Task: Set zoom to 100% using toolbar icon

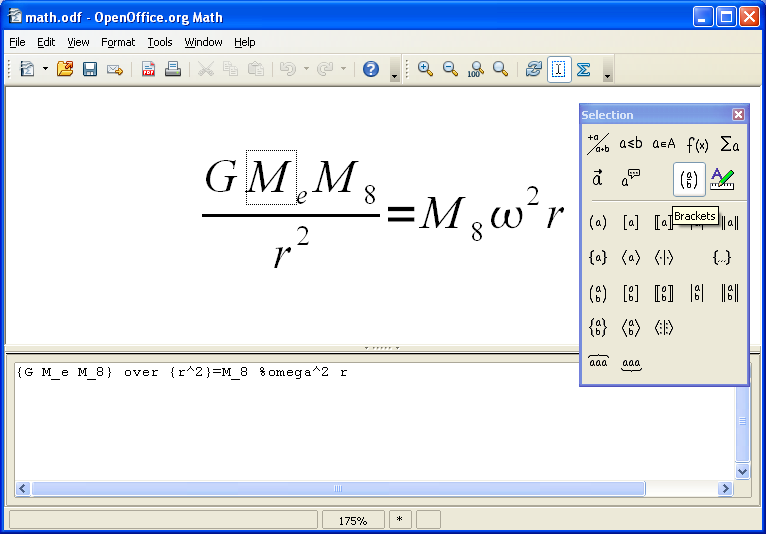Action: tap(475, 69)
